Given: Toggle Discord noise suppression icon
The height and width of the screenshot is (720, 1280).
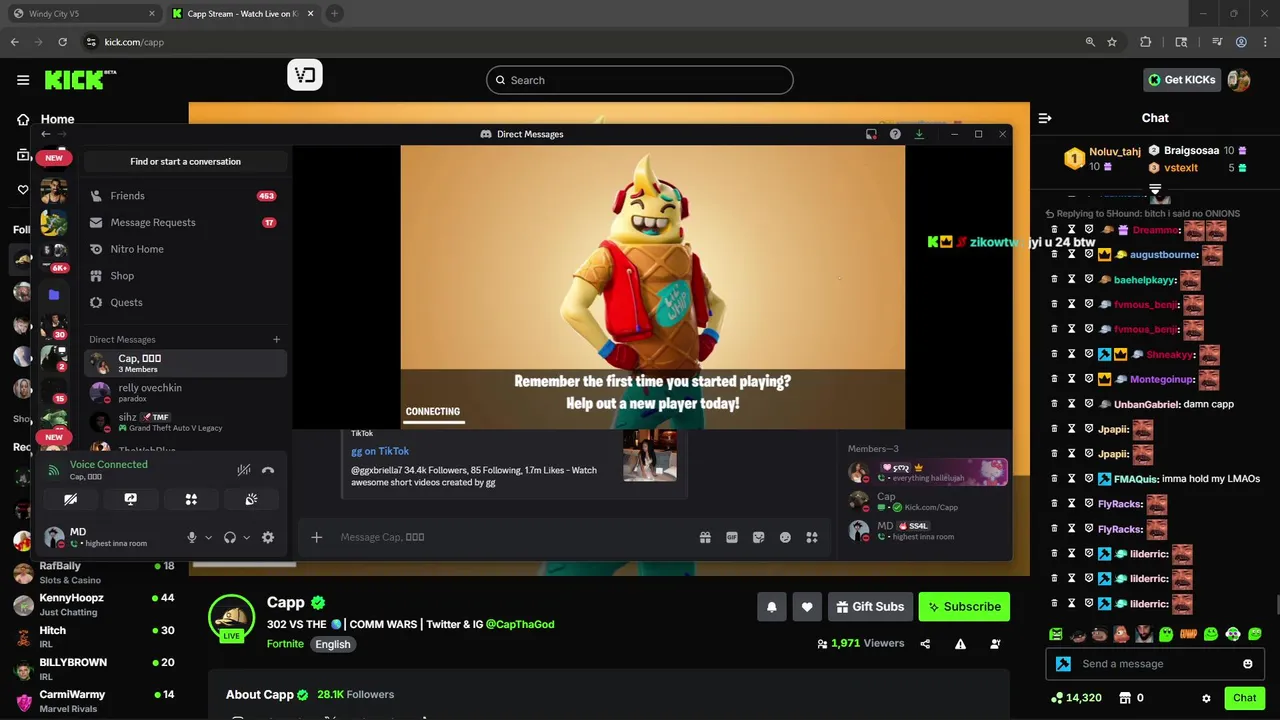Looking at the screenshot, I should [243, 470].
